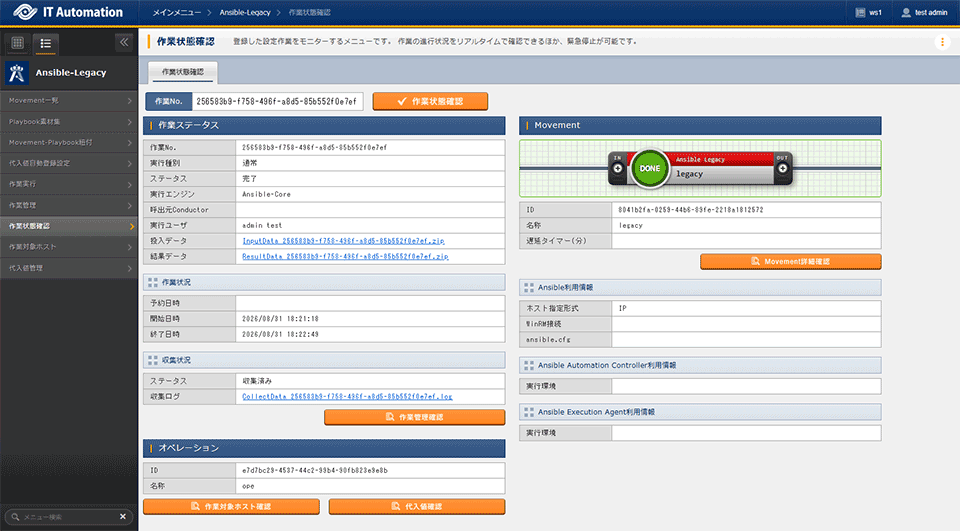Click Ansible Automation Controller利用情報 section header
This screenshot has height=531, width=960.
click(x=700, y=365)
